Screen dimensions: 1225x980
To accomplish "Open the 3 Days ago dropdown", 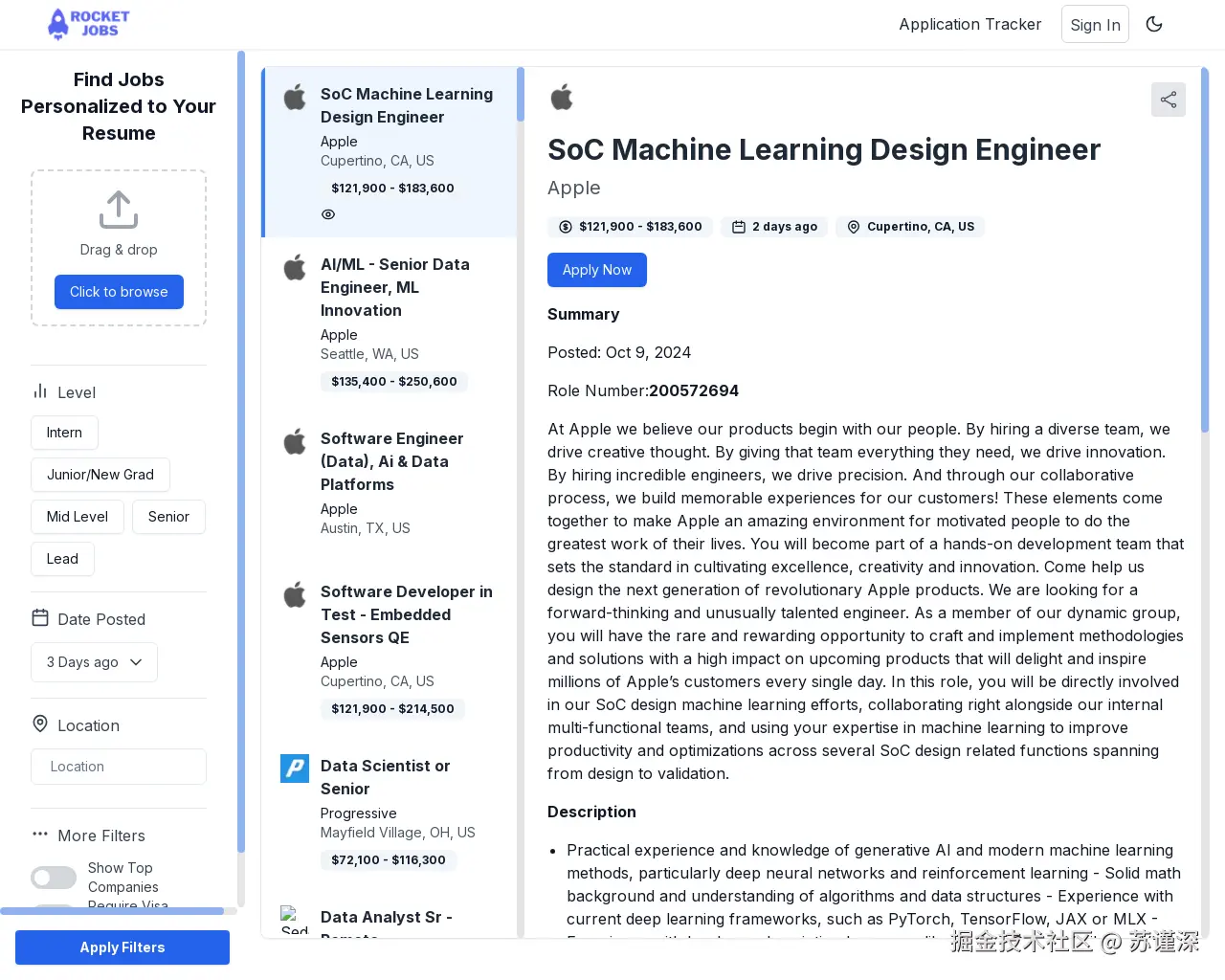I will tap(94, 662).
